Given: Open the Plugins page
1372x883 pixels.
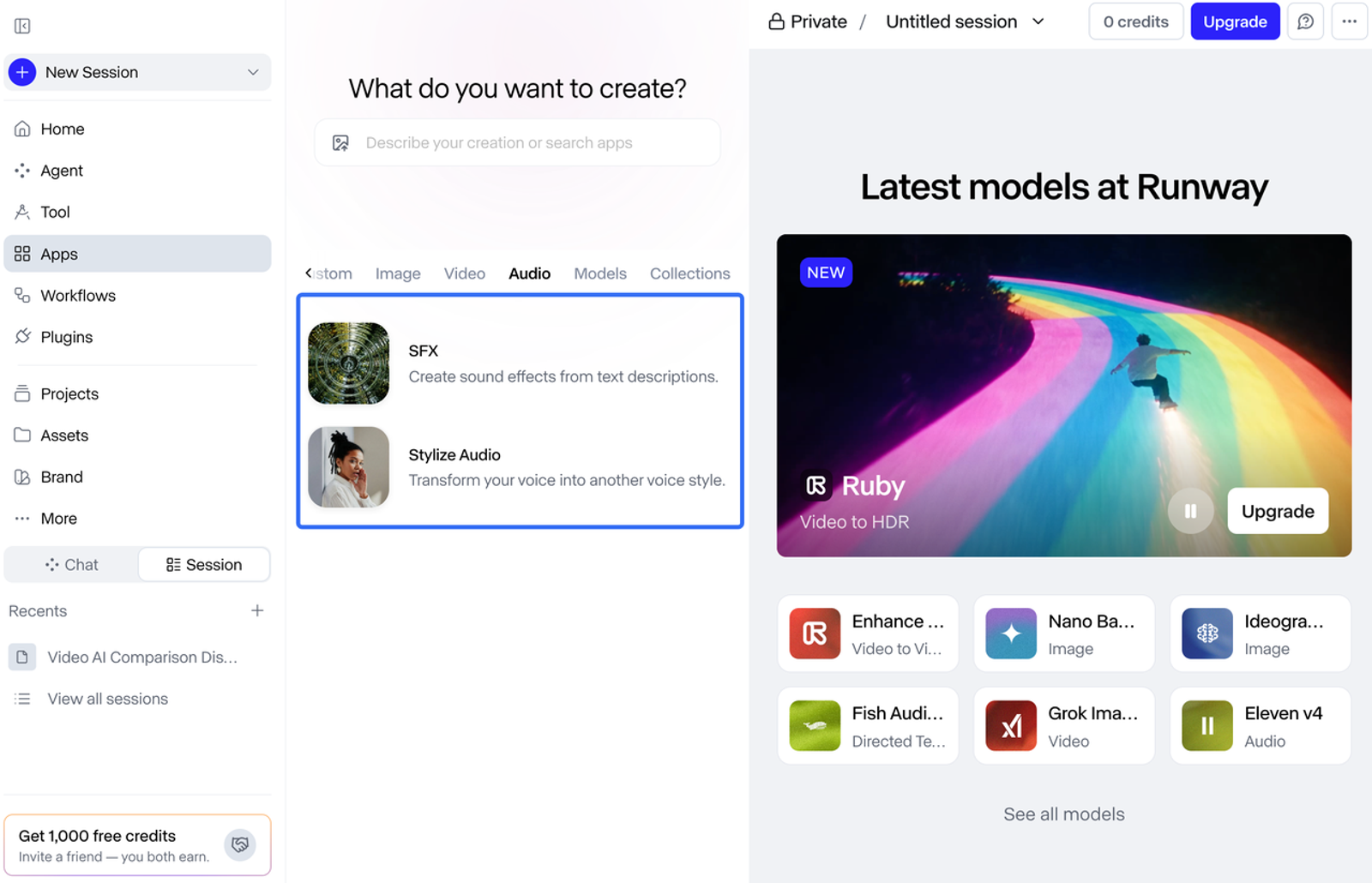Looking at the screenshot, I should click(137, 337).
